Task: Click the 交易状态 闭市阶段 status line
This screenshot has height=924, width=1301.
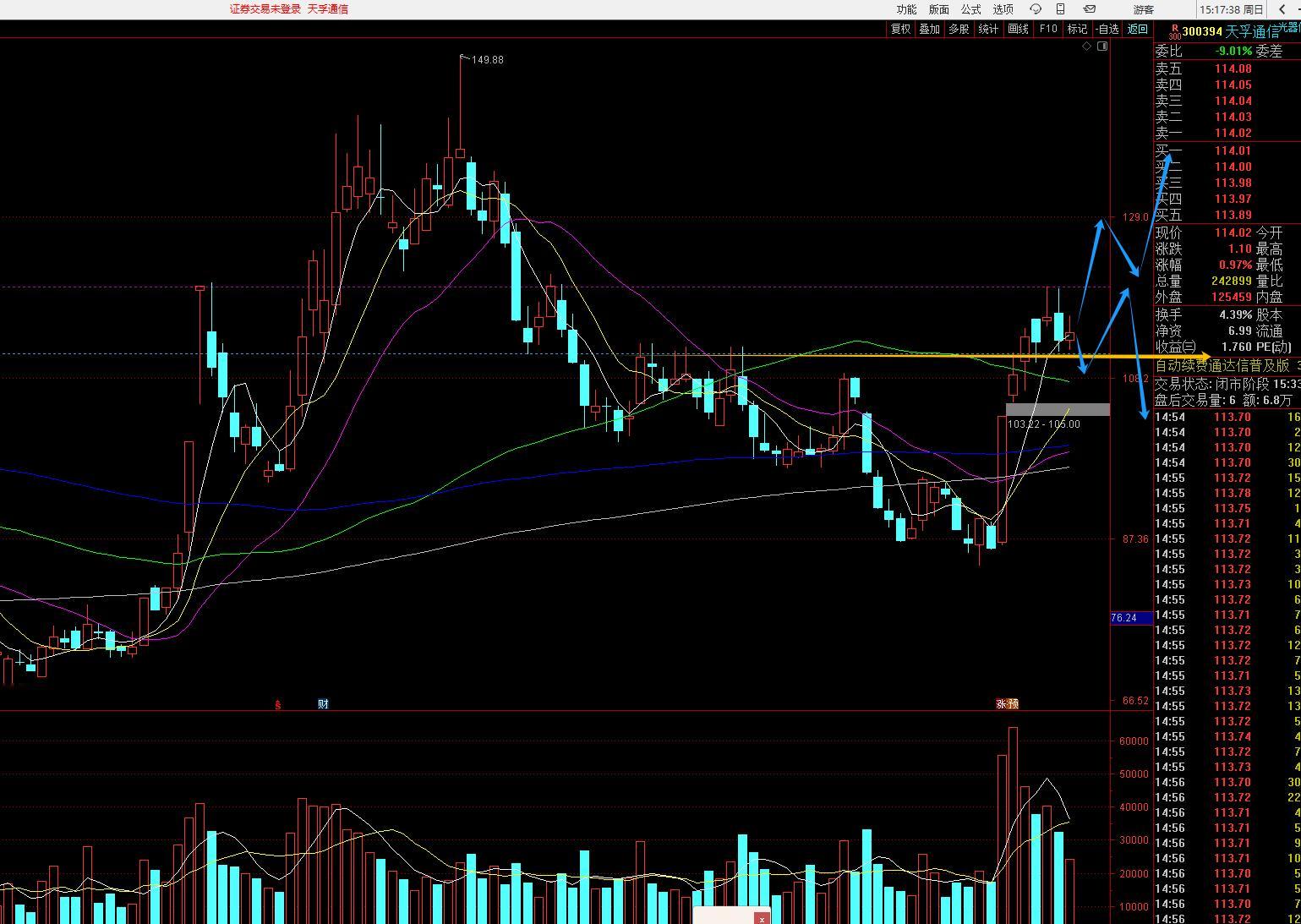Action: tap(1227, 383)
